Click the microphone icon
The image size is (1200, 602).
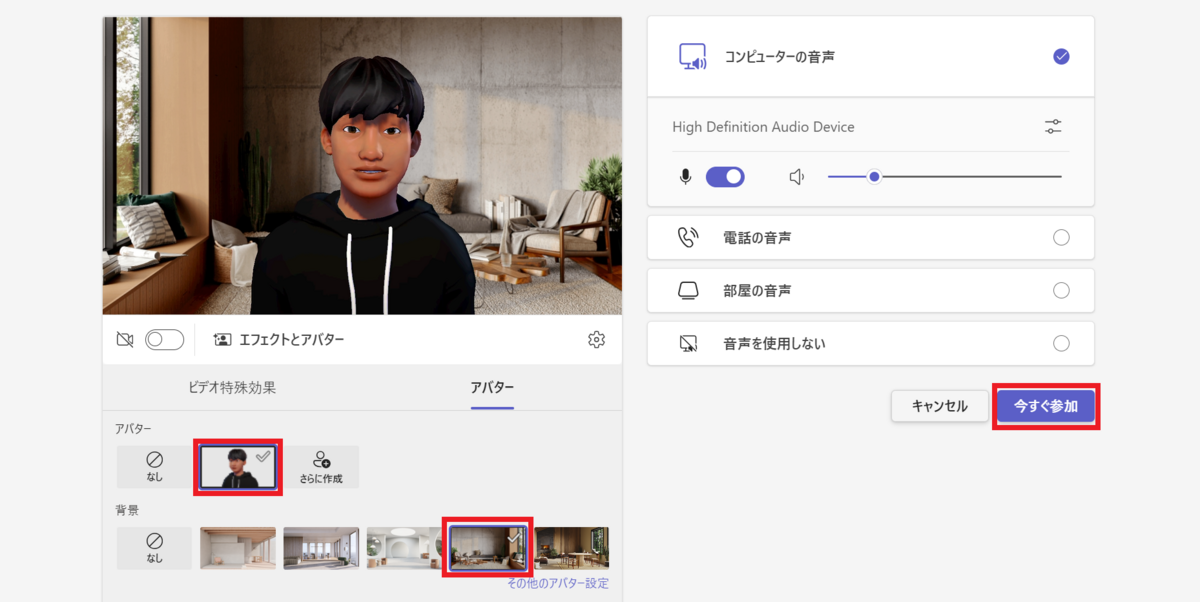(x=685, y=177)
